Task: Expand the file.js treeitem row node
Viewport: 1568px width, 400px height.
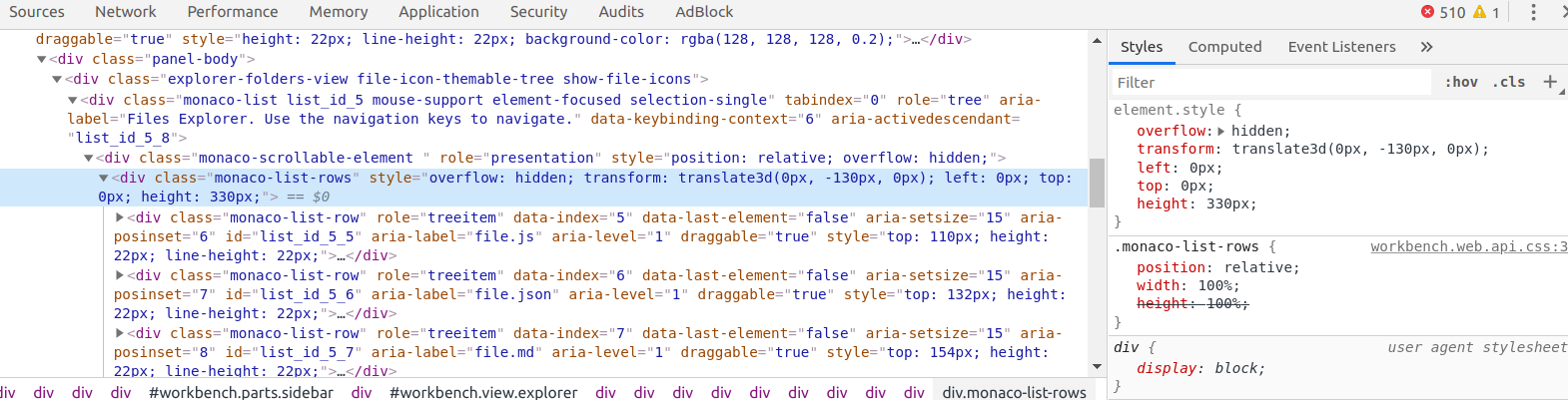Action: point(120,217)
